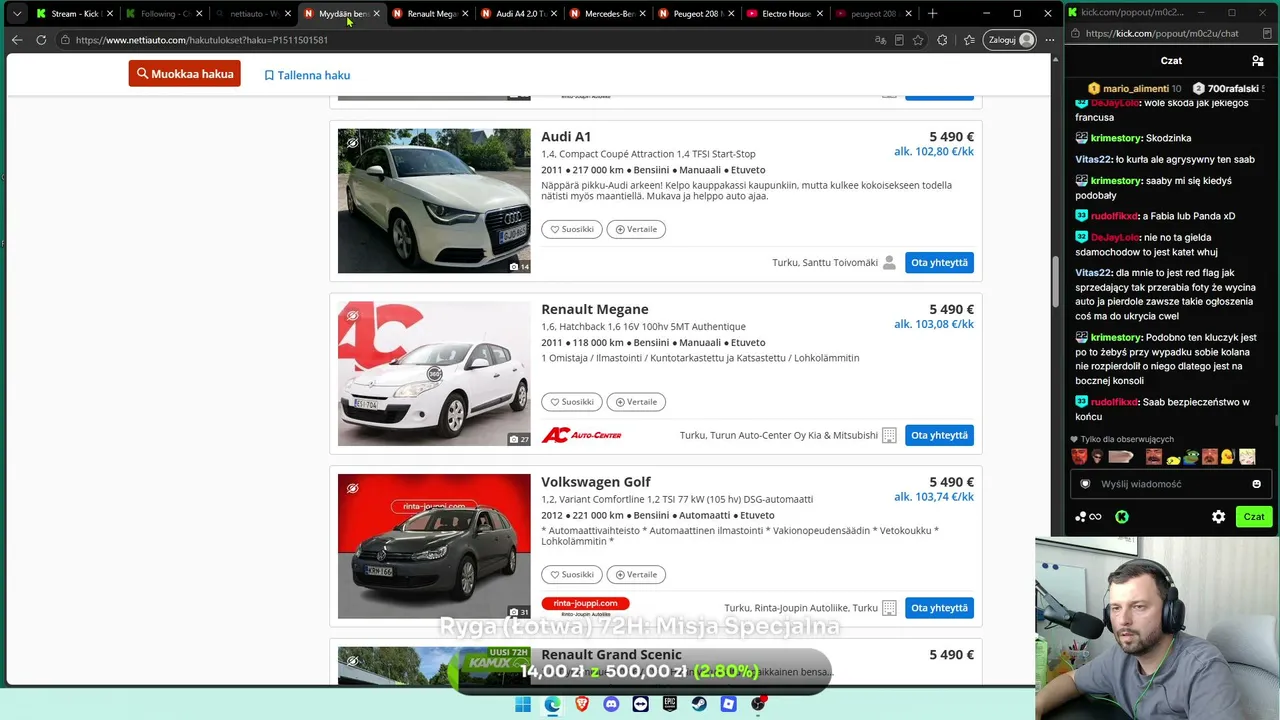This screenshot has height=720, width=1280.
Task: Mark Audi A1 as Suosikki
Action: click(x=572, y=229)
